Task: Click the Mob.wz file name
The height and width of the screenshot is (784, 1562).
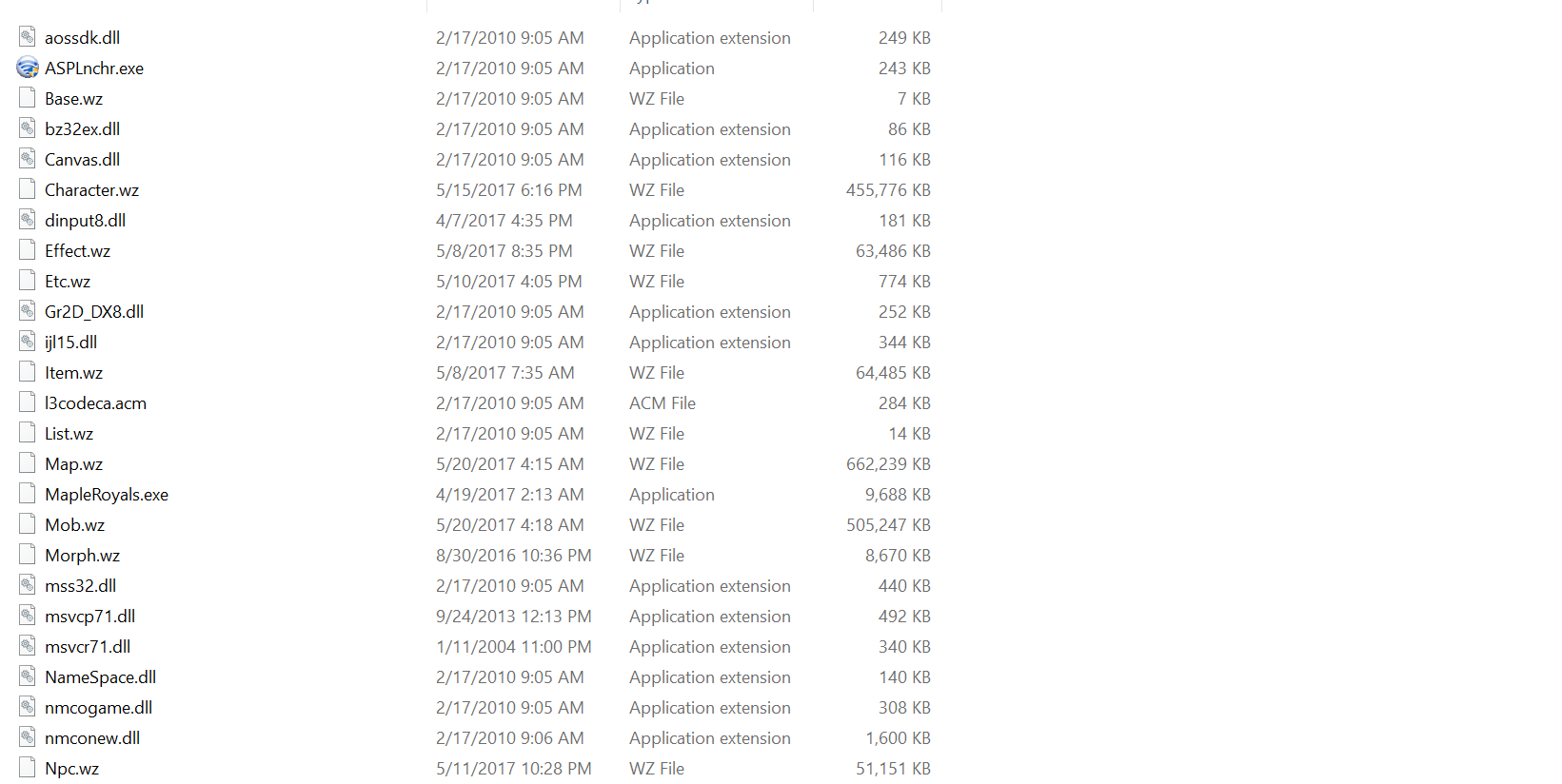Action: point(74,525)
